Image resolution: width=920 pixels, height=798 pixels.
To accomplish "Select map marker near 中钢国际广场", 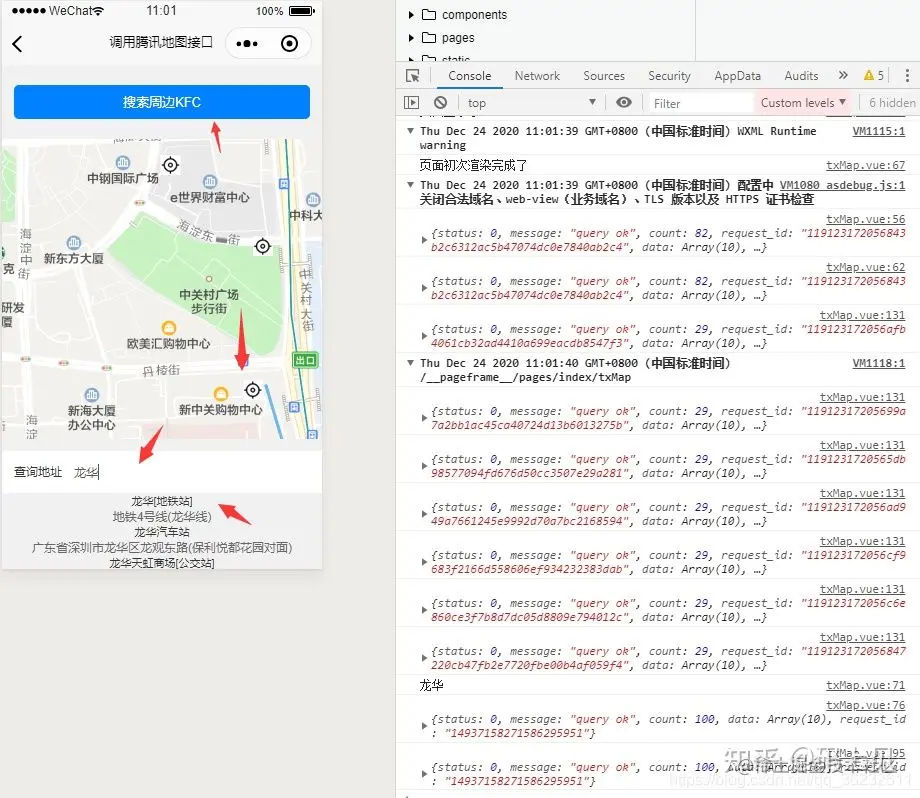I will click(170, 165).
